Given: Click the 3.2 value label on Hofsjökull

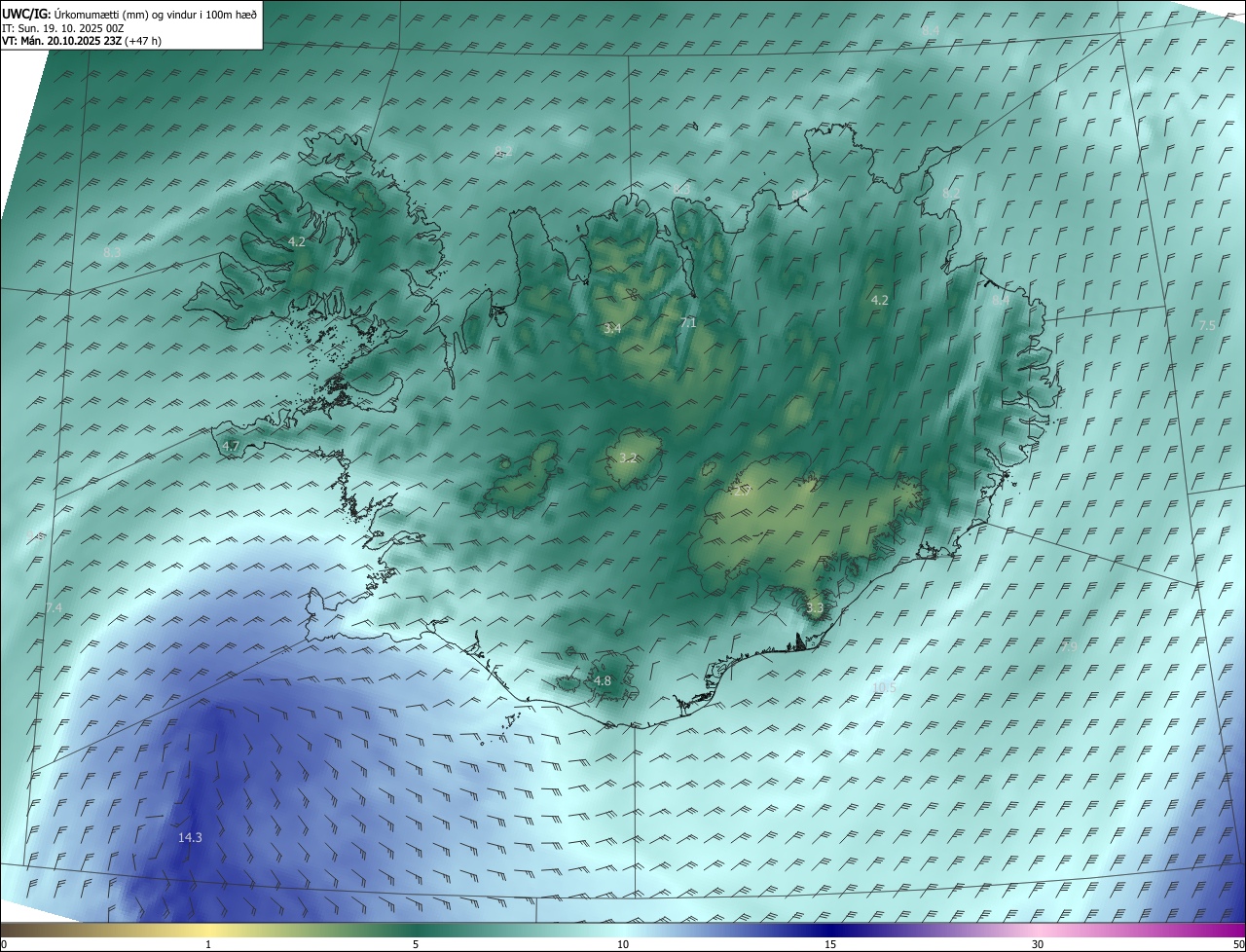Looking at the screenshot, I should [x=628, y=458].
